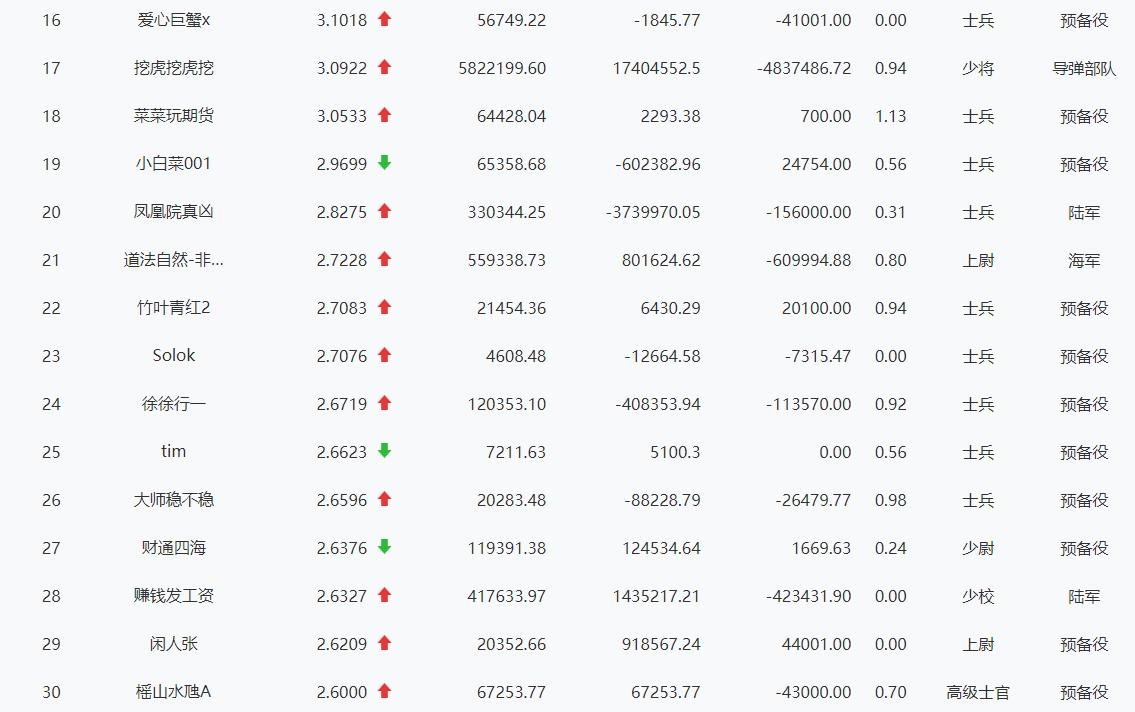Screen dimensions: 1135x712
Task: Select the 道法自然-非... truncated username
Action: coord(174,260)
